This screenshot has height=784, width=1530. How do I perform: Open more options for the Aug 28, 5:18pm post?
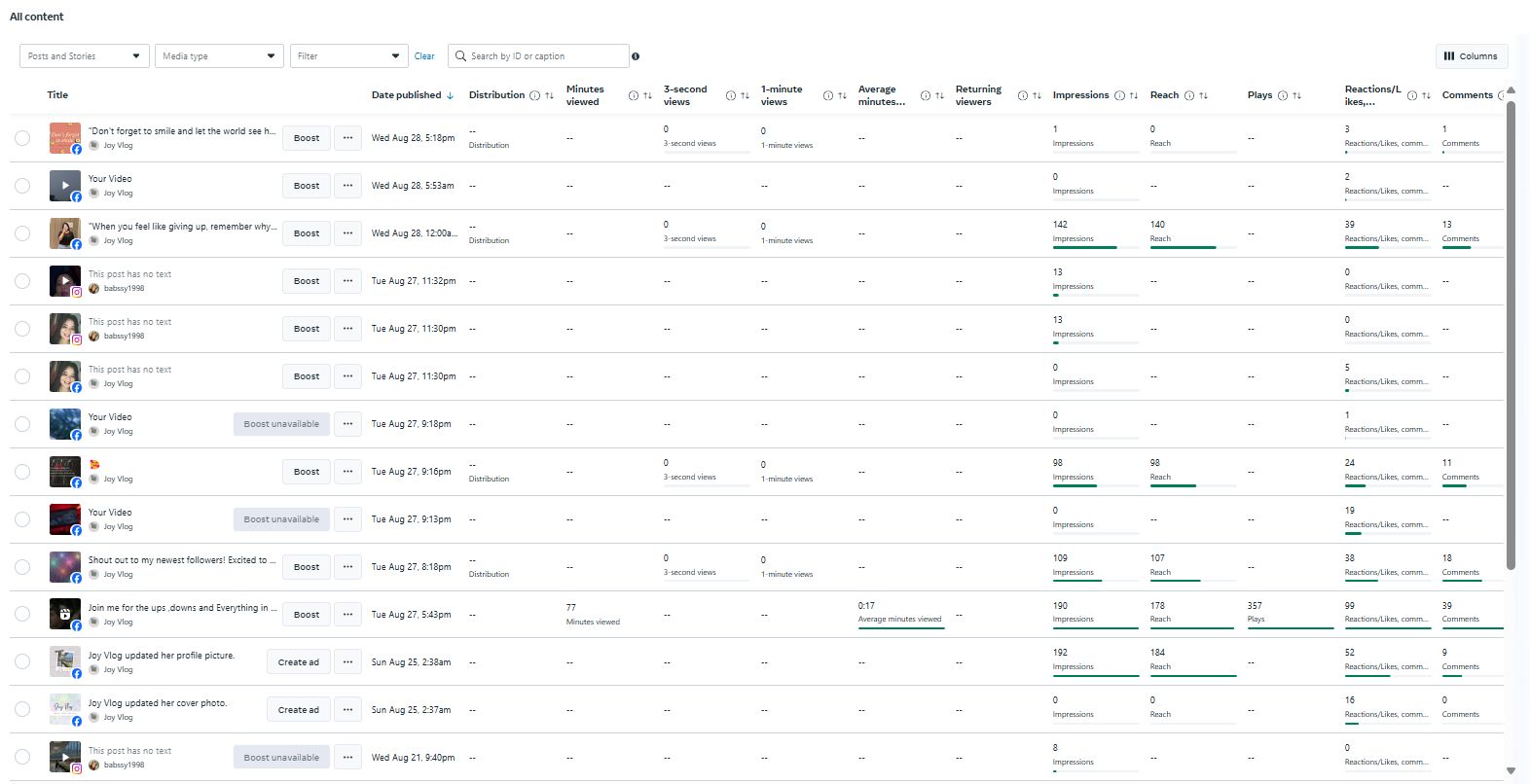(347, 138)
